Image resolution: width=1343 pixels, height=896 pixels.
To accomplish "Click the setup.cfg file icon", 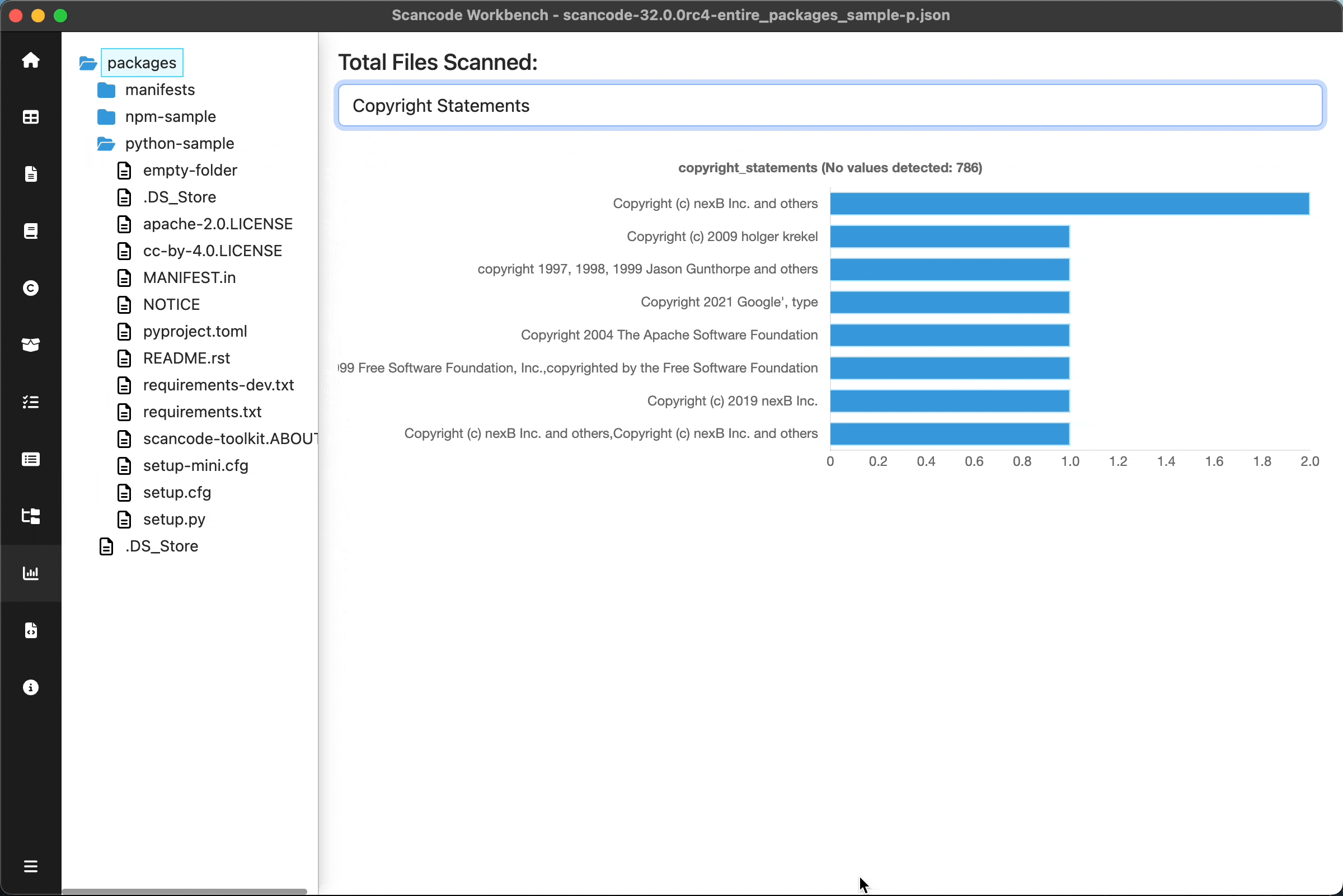I will pyautogui.click(x=124, y=493).
